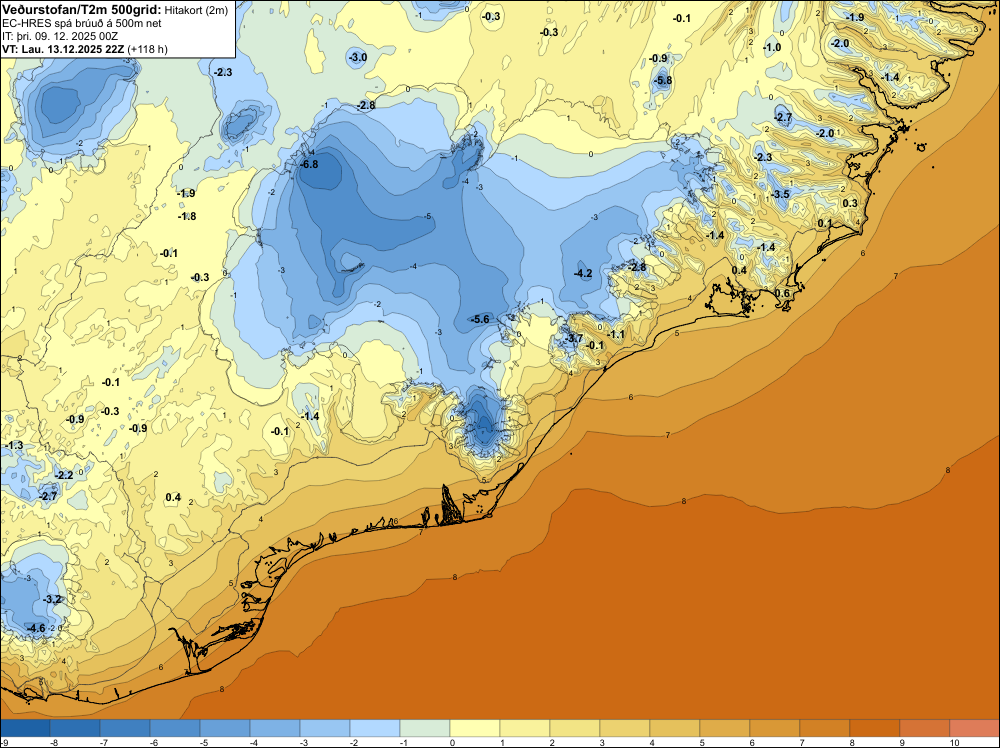Screen dimensions: 1000x748
Task: Click the 0.6 temperature label near coast
Action: click(783, 293)
